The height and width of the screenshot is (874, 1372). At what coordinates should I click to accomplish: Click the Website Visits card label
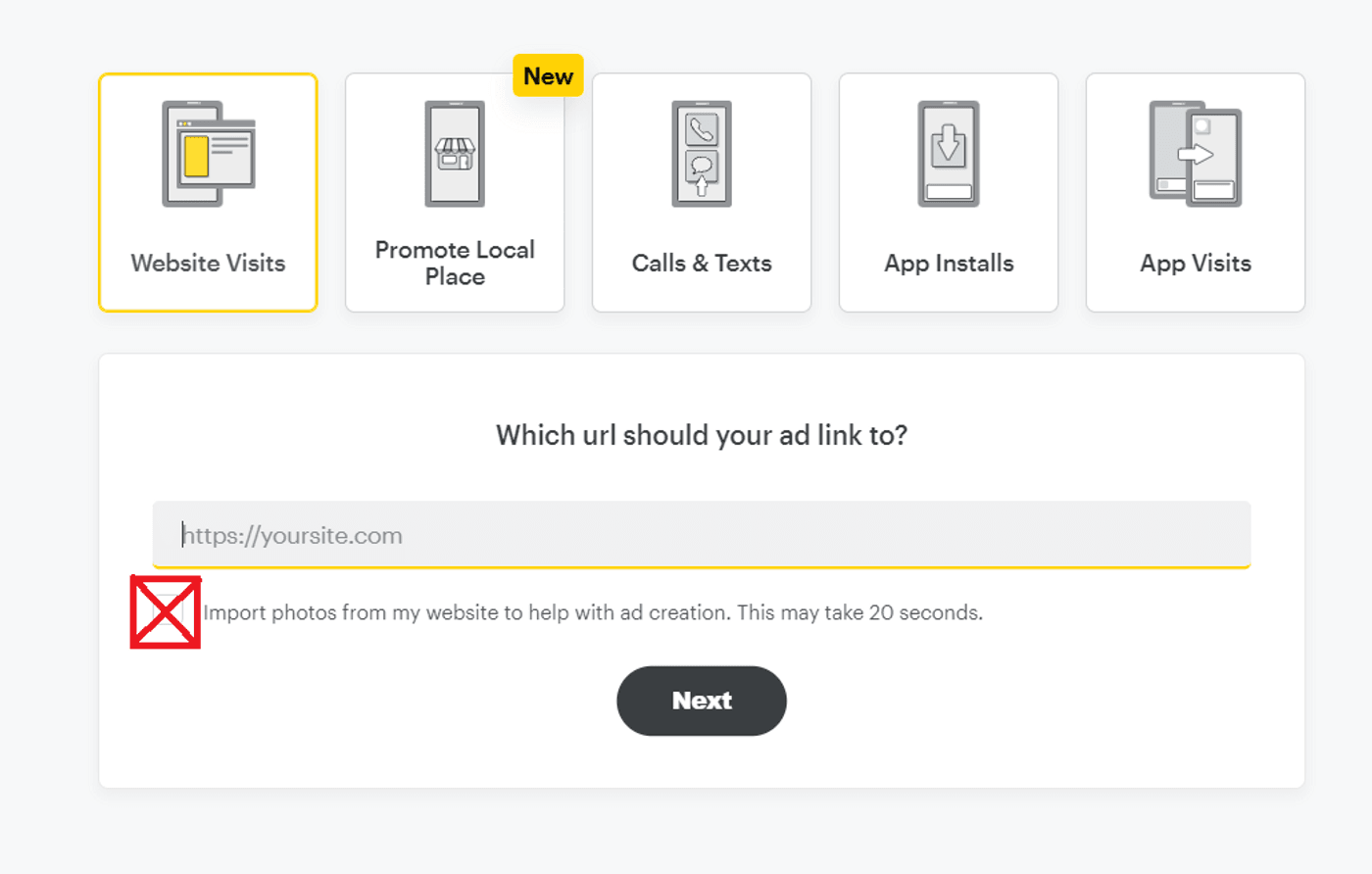pos(208,263)
